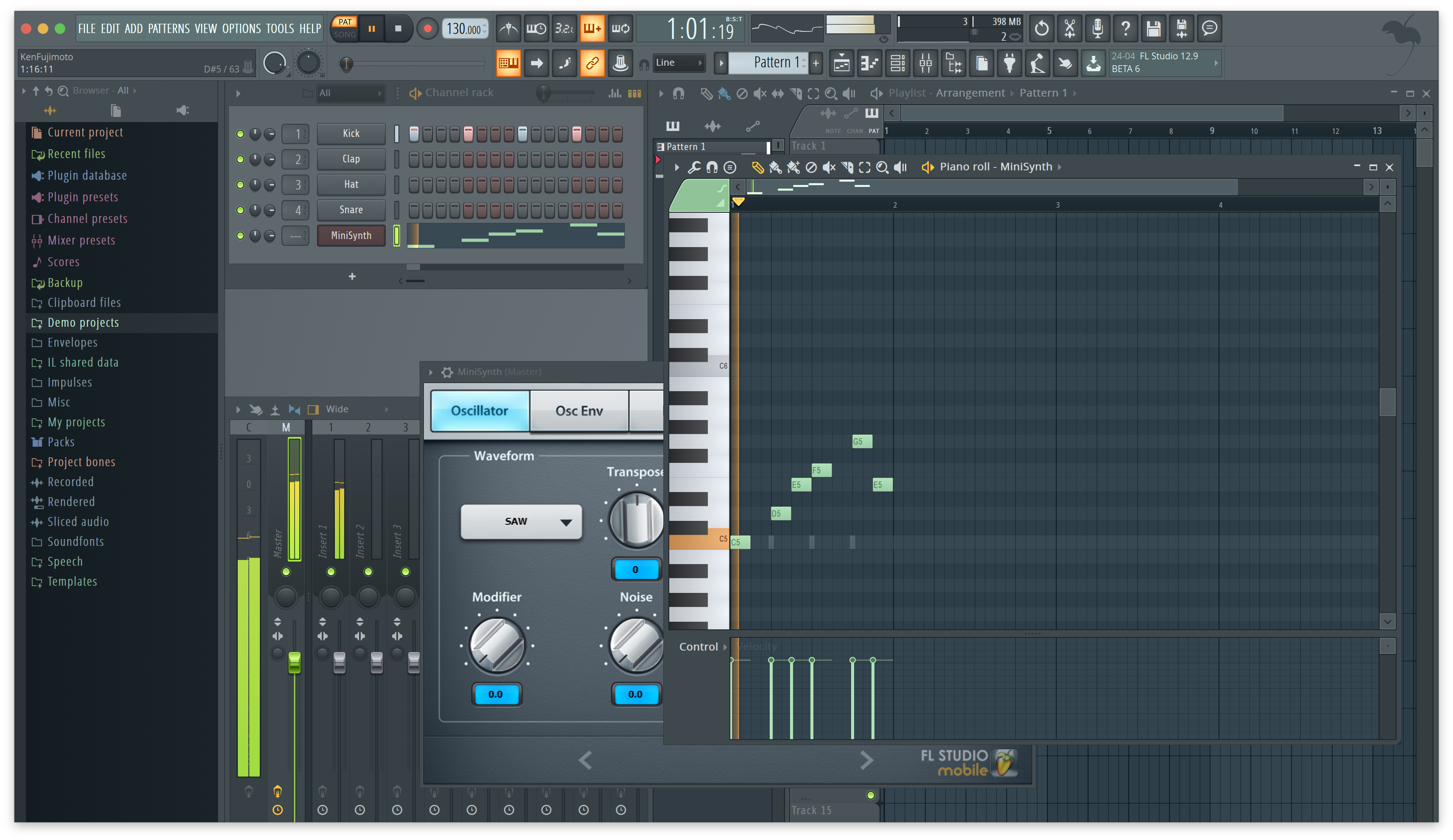The height and width of the screenshot is (840, 1453).
Task: Click the save project floppy icon
Action: (1153, 28)
